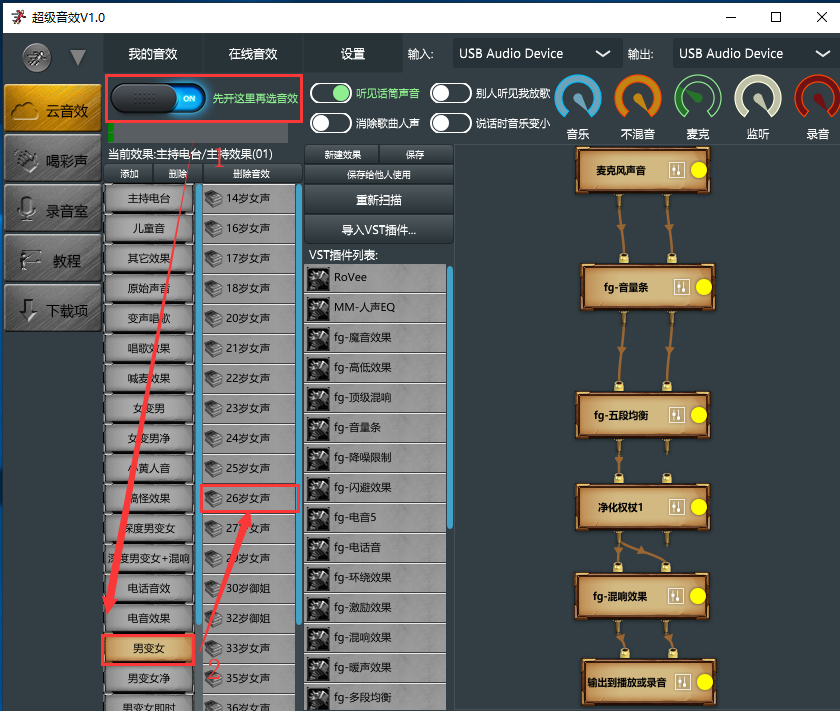This screenshot has width=840, height=711.
Task: Open the 设置 tab
Action: pos(352,54)
